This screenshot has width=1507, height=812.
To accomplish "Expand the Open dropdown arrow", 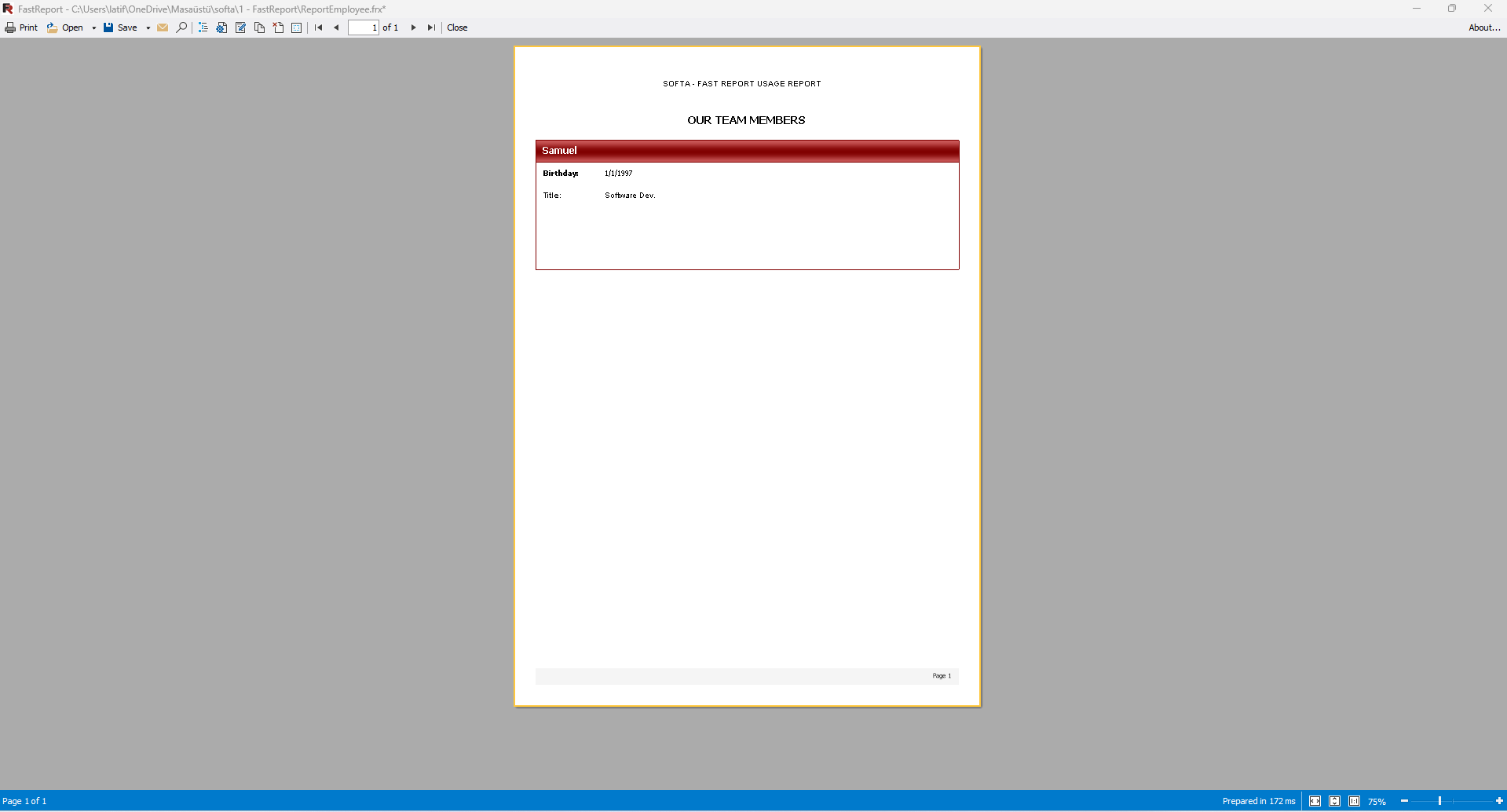I will pos(93,27).
